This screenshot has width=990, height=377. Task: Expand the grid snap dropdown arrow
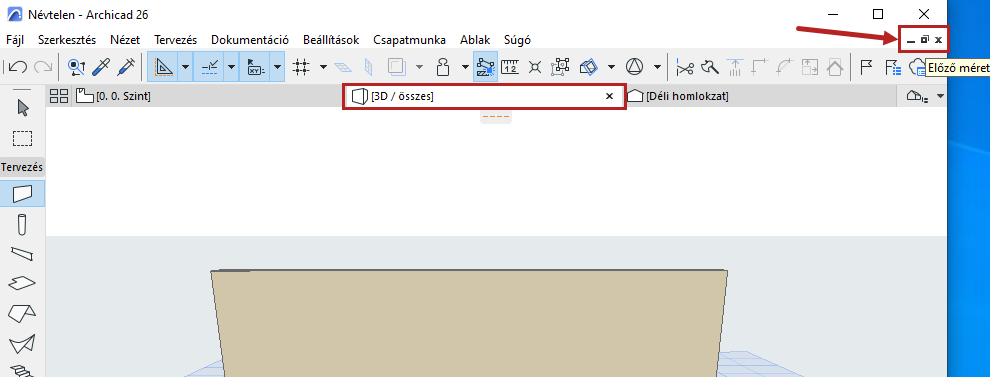point(323,66)
